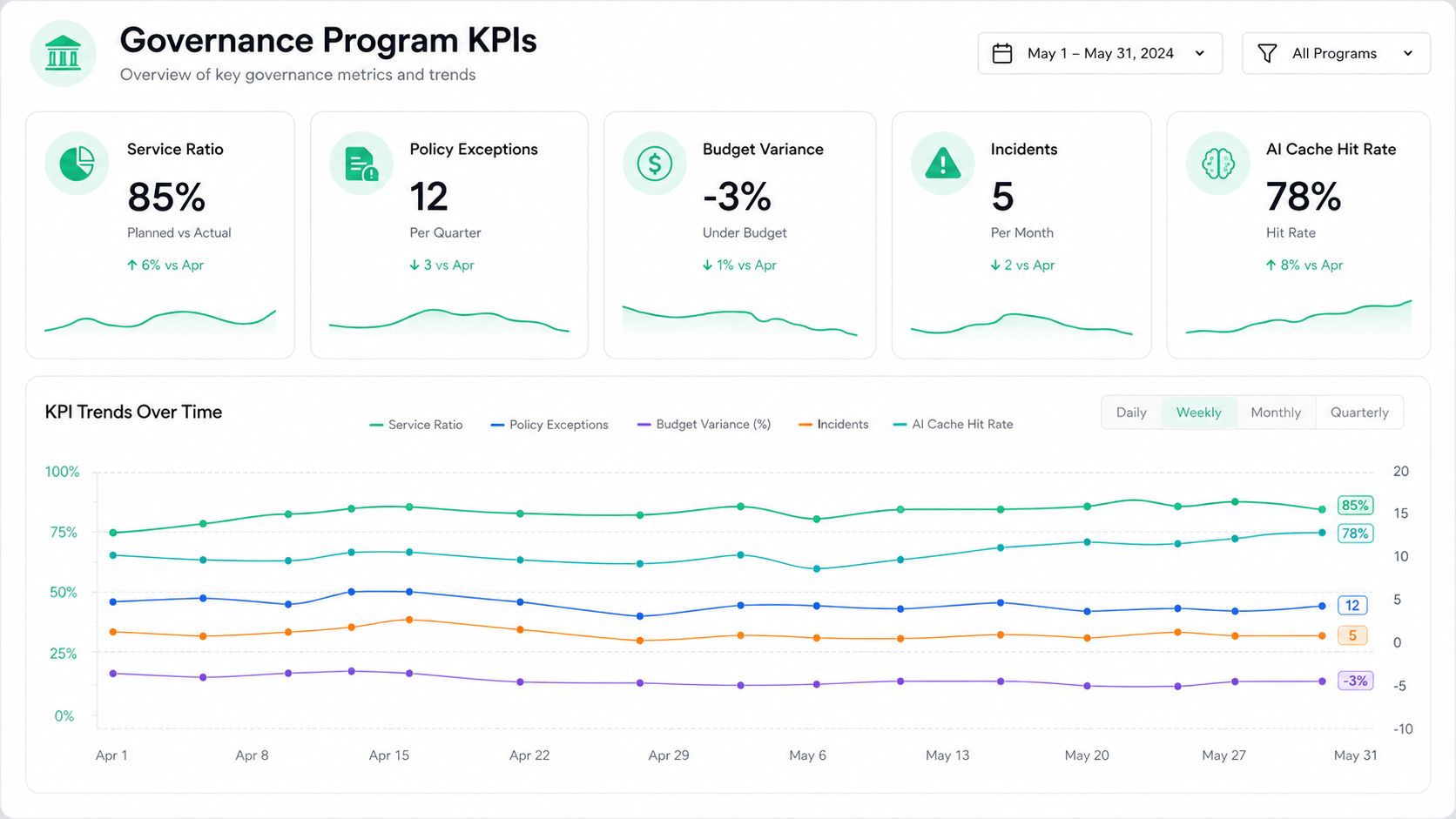
Task: Click the AI Cache brain icon
Action: coord(1218,163)
